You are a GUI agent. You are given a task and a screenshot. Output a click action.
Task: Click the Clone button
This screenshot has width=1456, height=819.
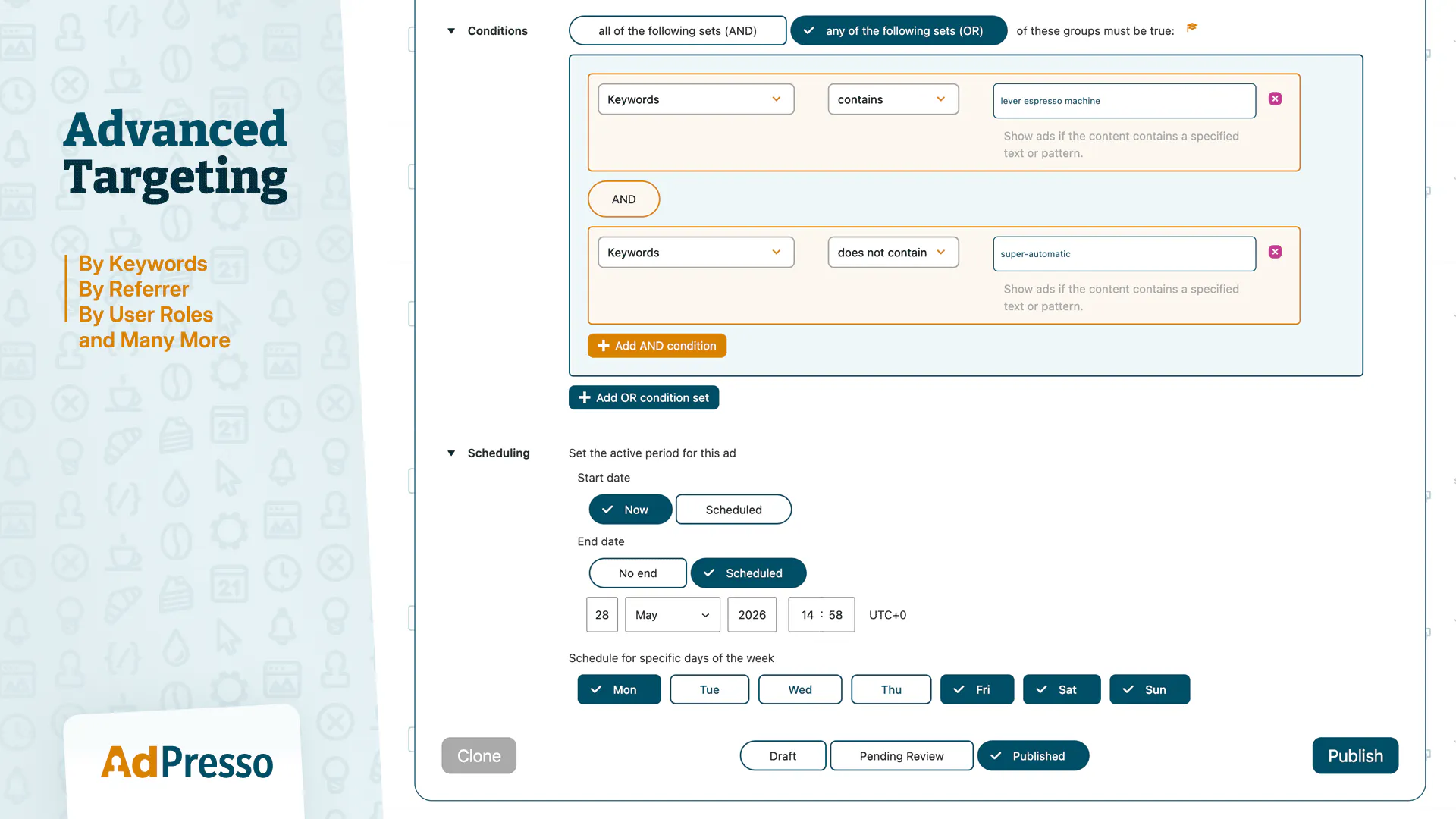(479, 756)
